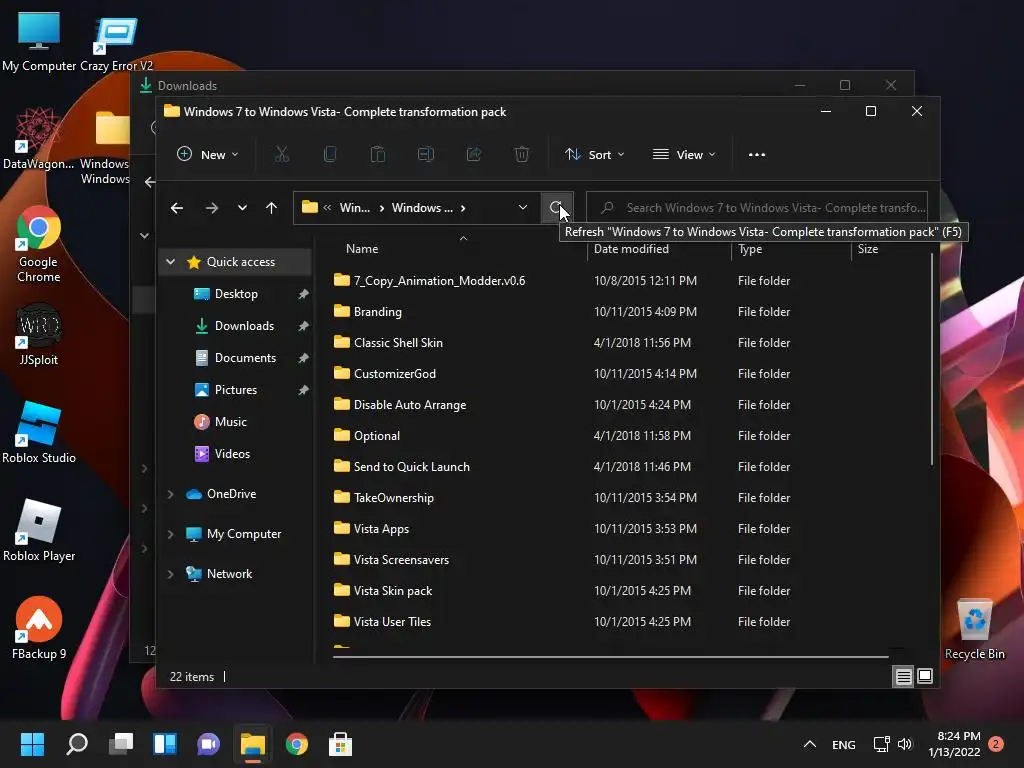Select the Vista Screensavers folder
This screenshot has height=768, width=1024.
click(x=401, y=560)
